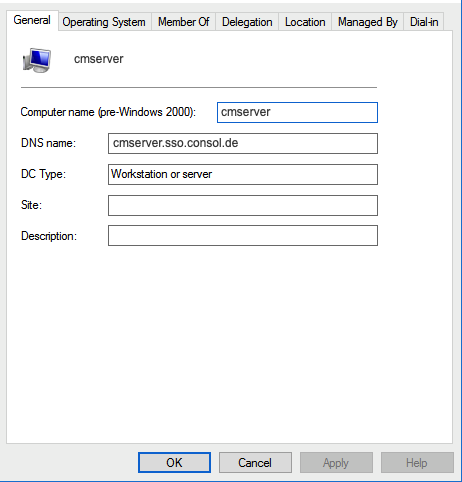Viewport: 462px width, 482px height.
Task: Select the Delegation tab
Action: point(247,22)
